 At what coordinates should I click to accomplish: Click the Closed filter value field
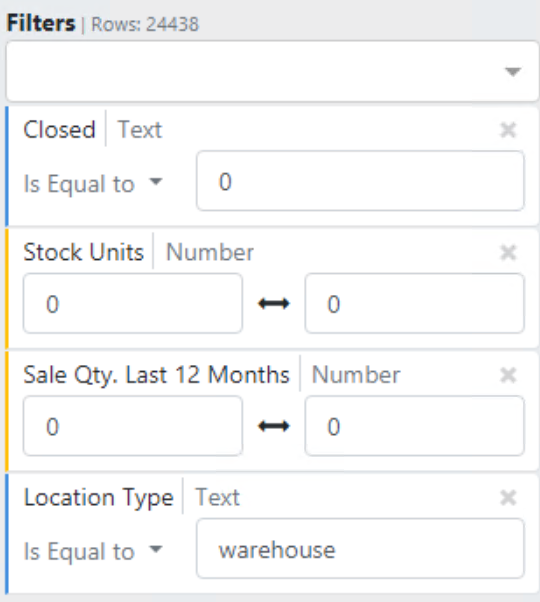360,181
